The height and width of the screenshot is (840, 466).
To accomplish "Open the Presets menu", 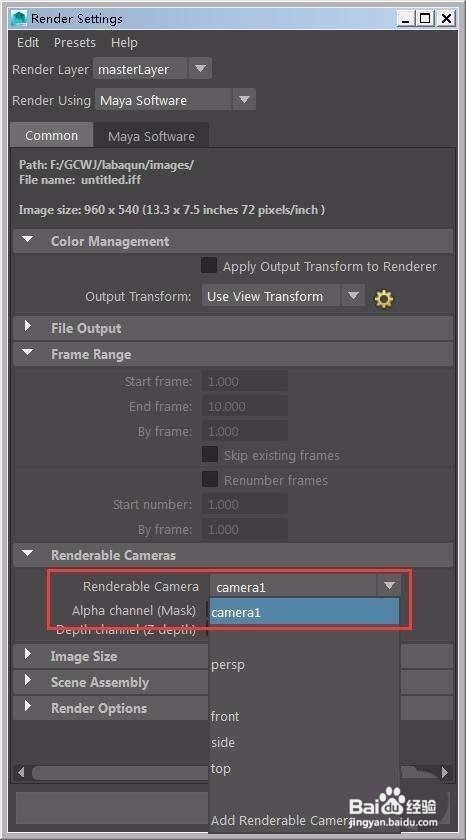I will point(74,42).
